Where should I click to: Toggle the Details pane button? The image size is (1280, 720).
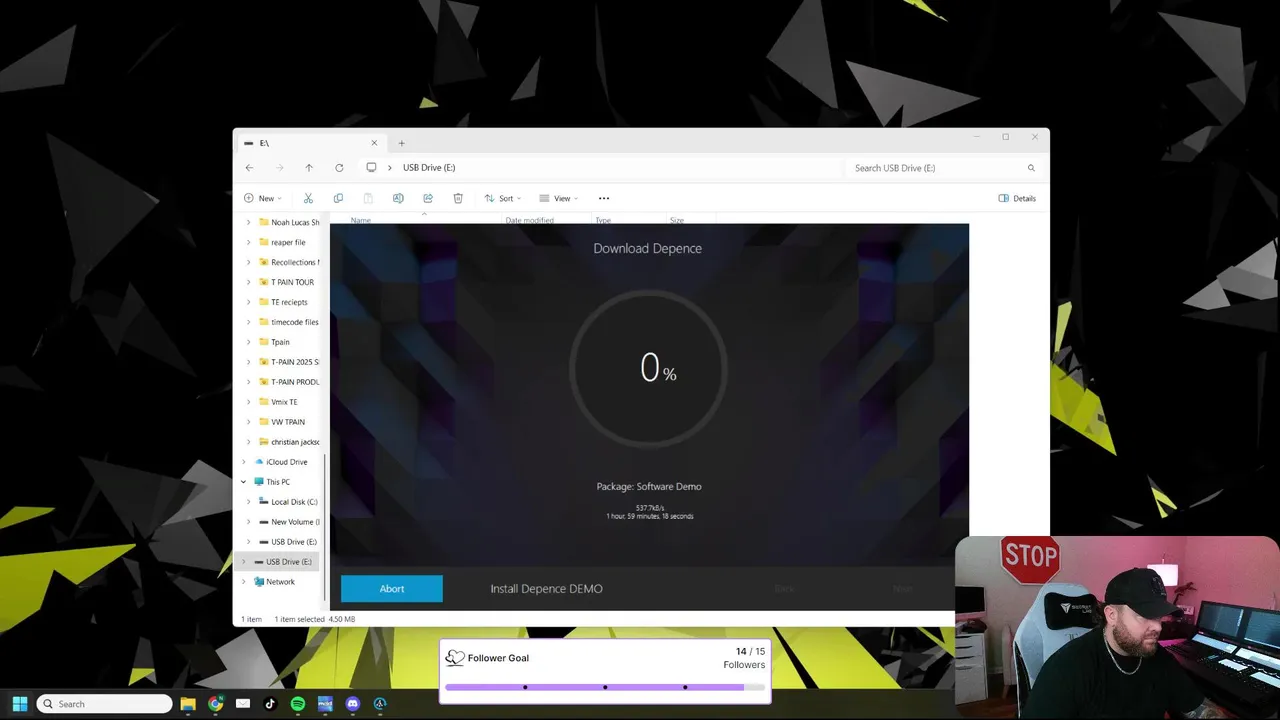coord(1017,198)
